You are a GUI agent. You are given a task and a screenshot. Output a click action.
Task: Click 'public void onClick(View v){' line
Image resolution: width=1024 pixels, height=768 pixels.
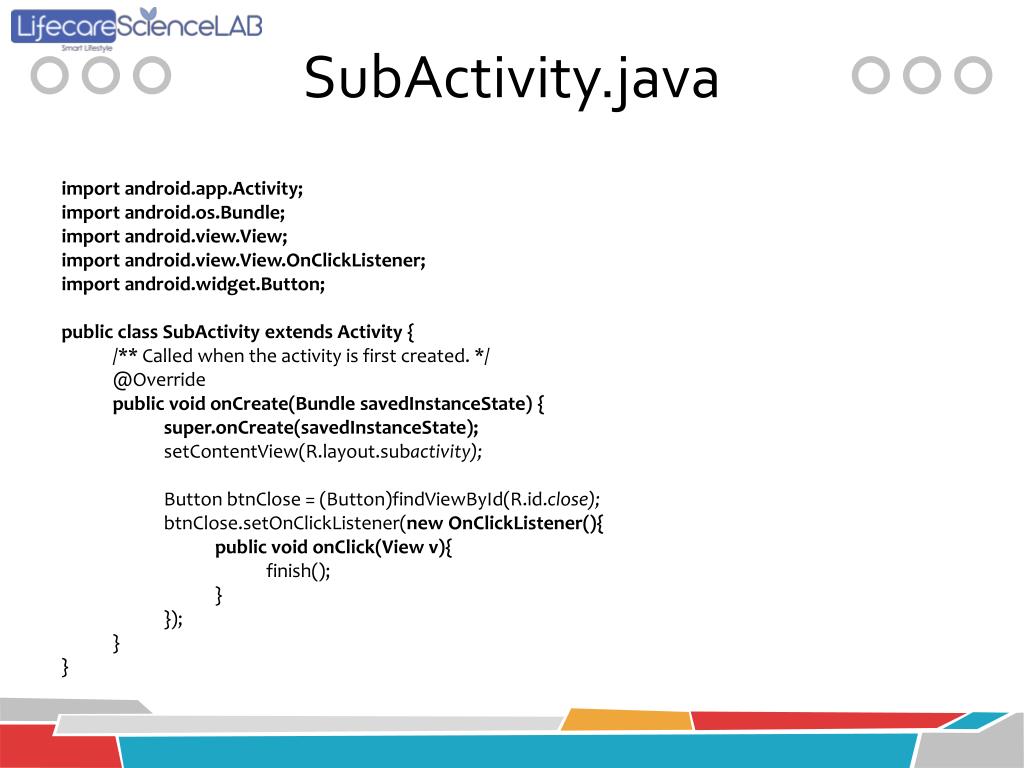click(x=334, y=548)
